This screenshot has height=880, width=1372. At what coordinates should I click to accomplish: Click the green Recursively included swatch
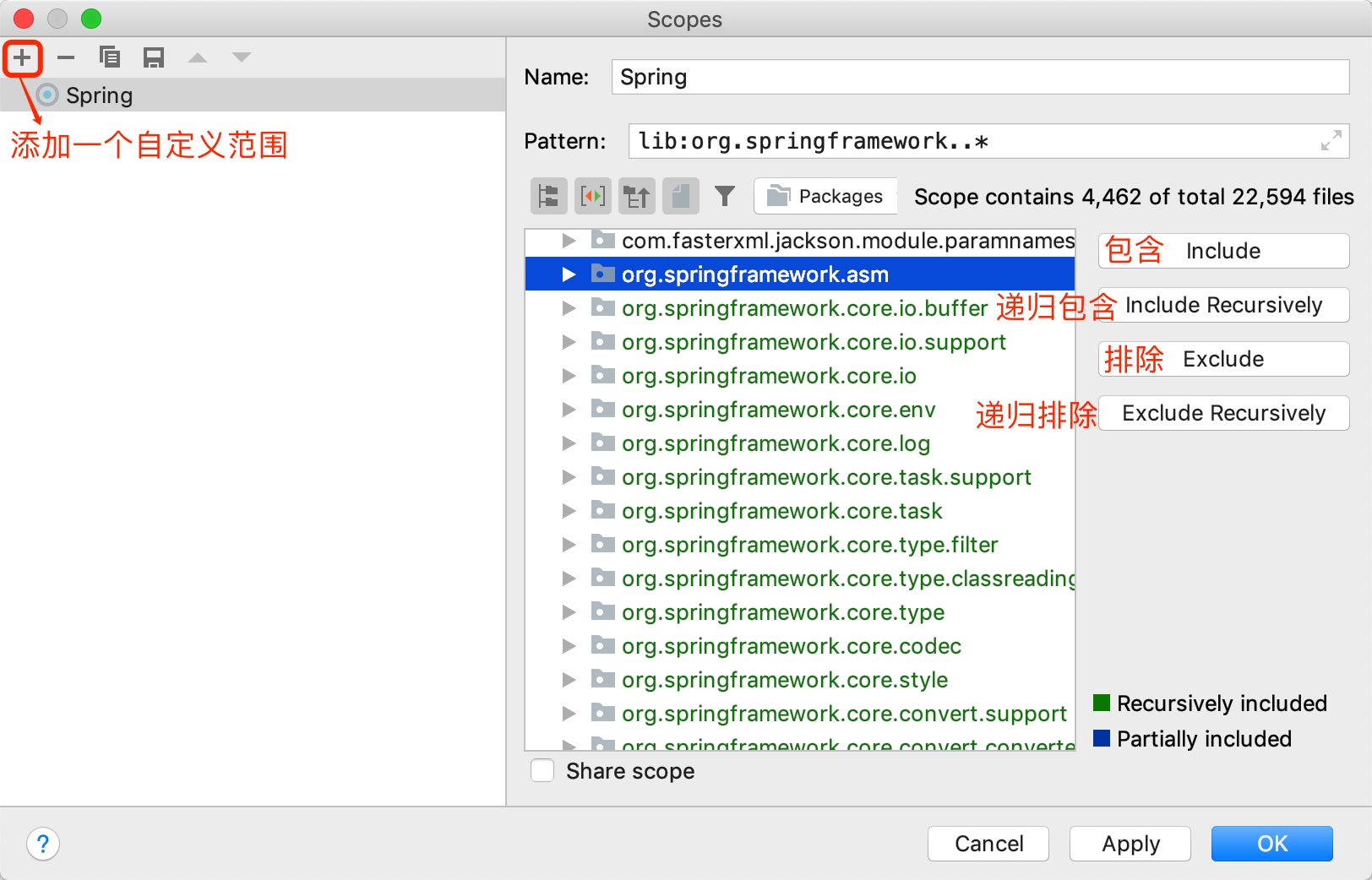1102,703
